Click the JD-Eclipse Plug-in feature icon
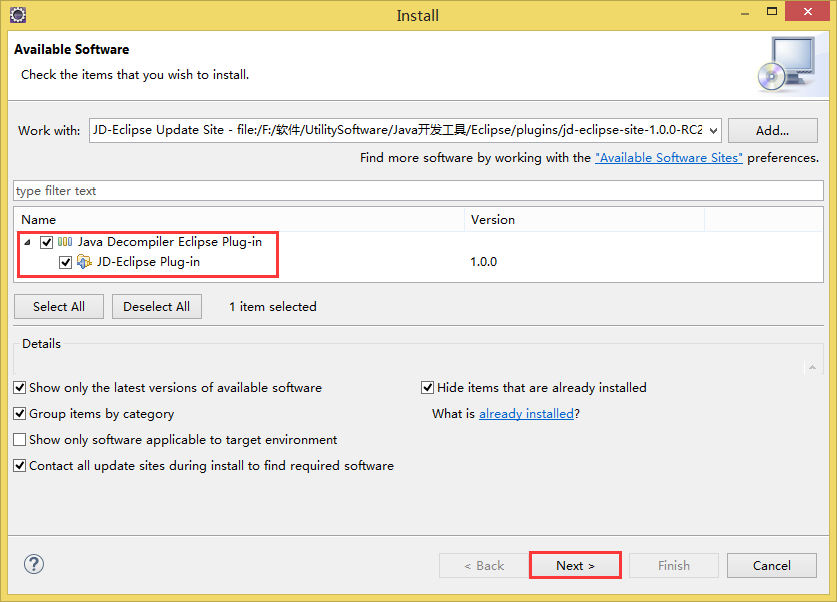The image size is (837, 602). (x=84, y=262)
